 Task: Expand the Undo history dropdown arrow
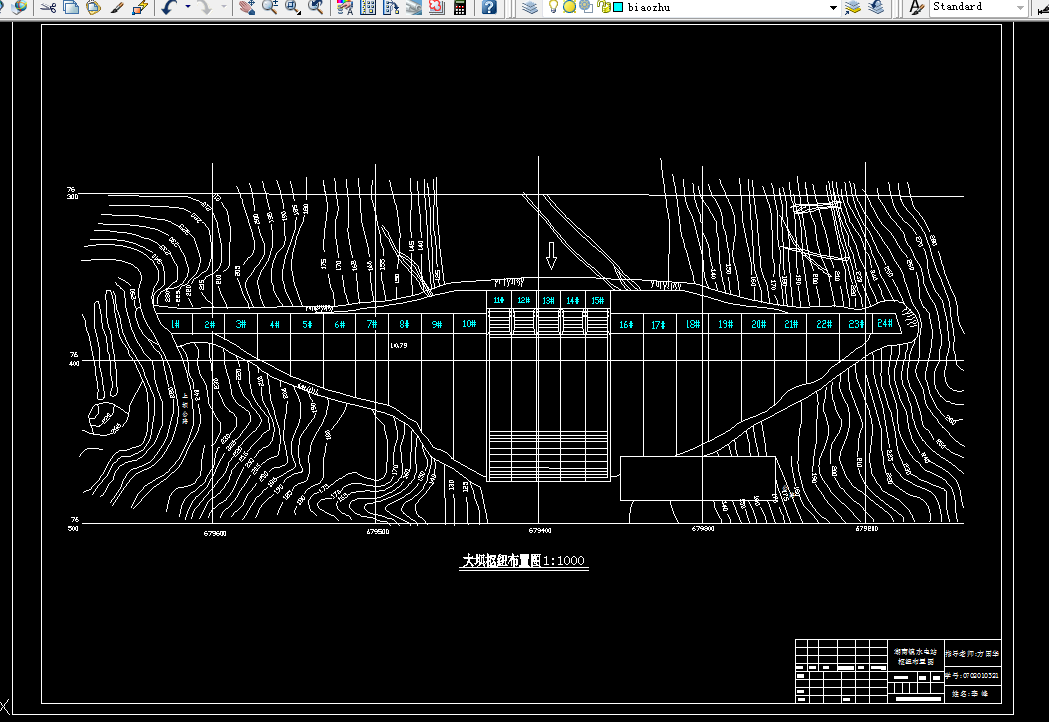click(188, 7)
